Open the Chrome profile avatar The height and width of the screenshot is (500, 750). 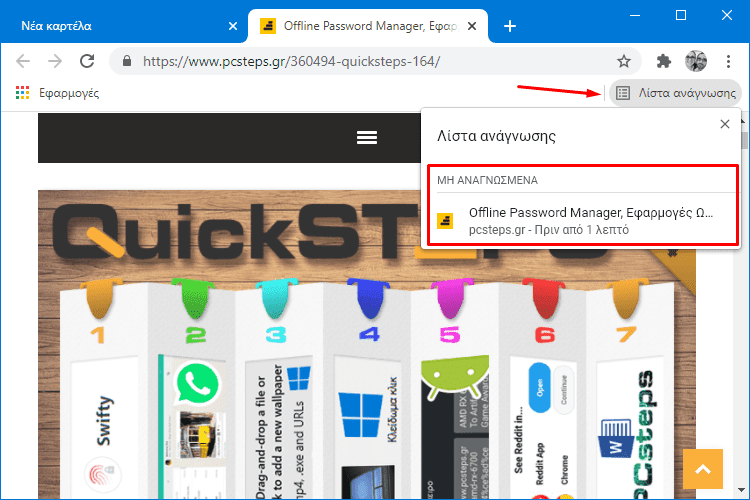coord(696,61)
